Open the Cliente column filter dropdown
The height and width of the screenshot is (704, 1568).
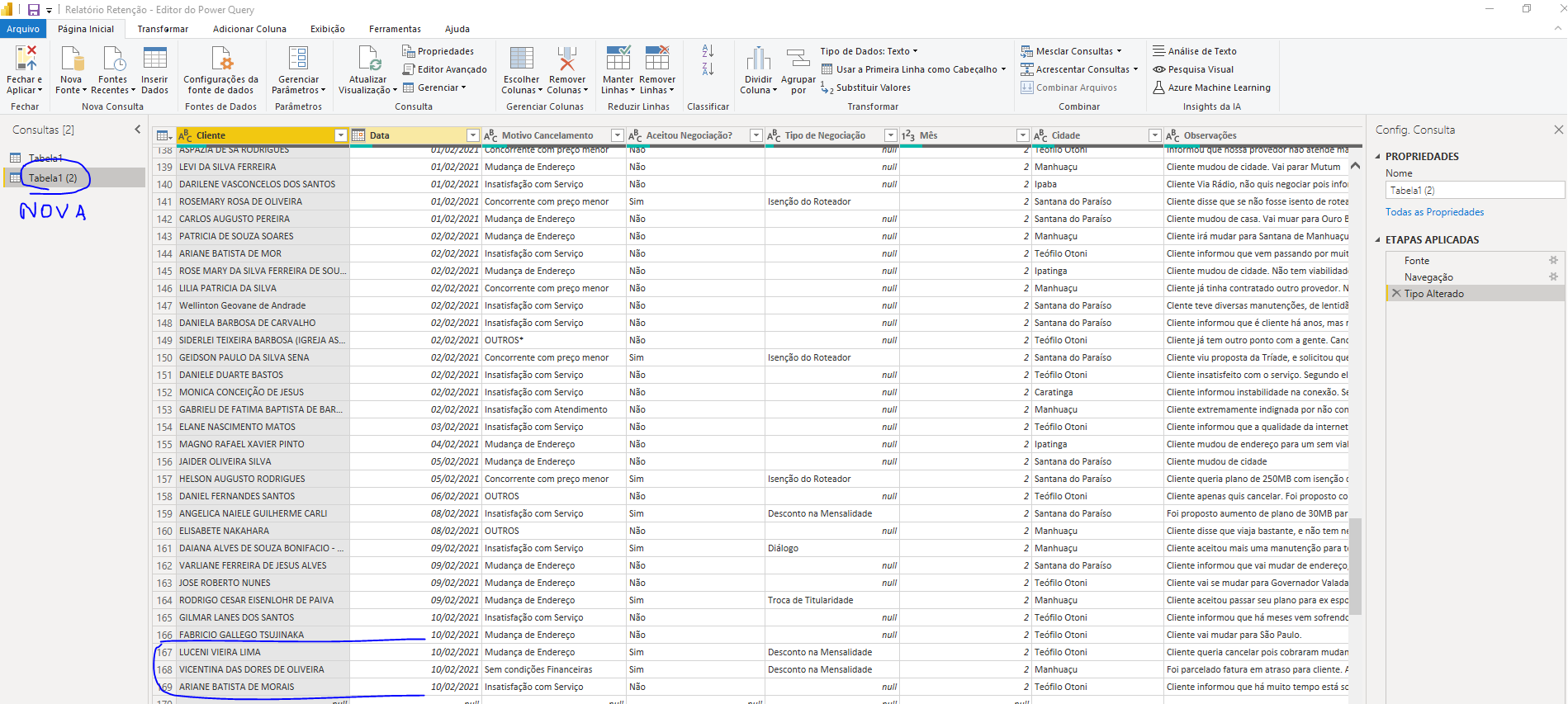340,135
